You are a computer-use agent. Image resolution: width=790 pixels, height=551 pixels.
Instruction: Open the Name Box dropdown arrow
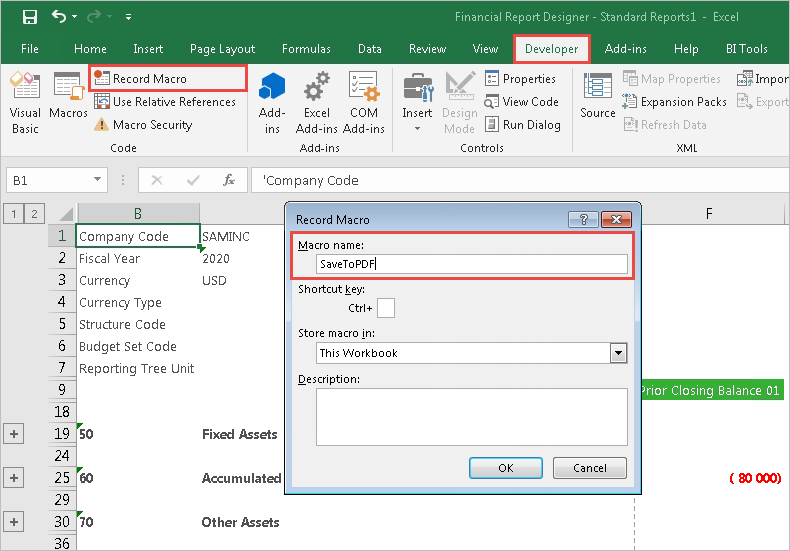[x=97, y=180]
